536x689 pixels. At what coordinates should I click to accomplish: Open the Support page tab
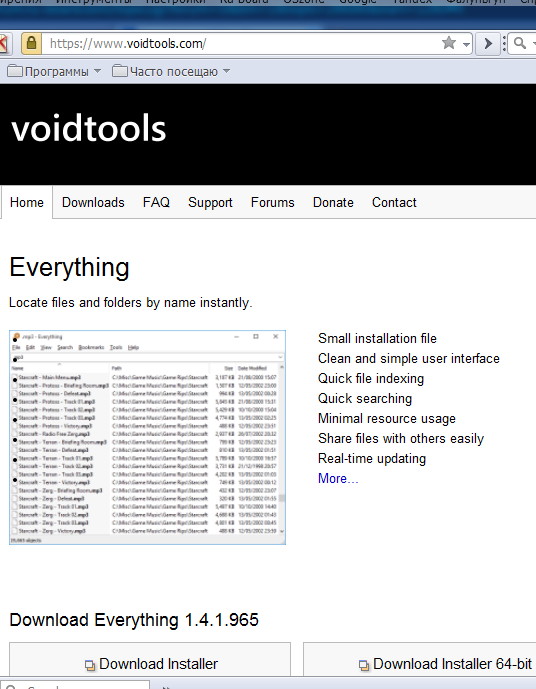pos(210,203)
